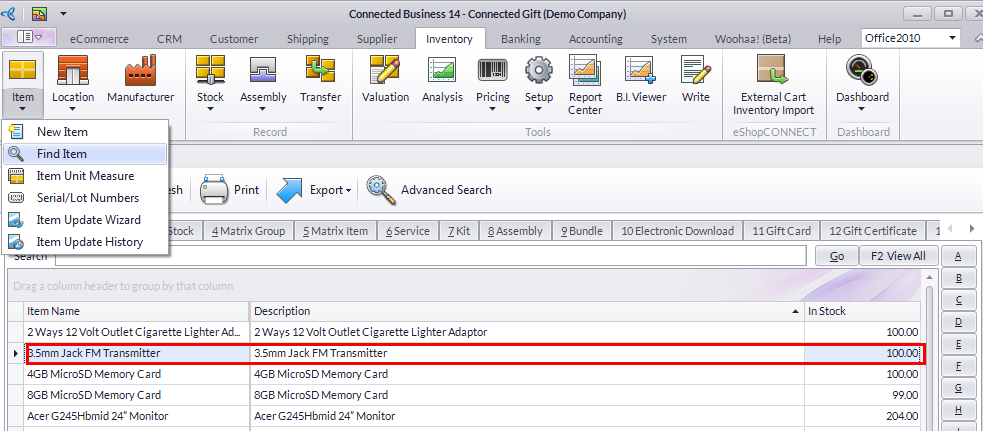Select the 6 Service tab

[x=407, y=231]
